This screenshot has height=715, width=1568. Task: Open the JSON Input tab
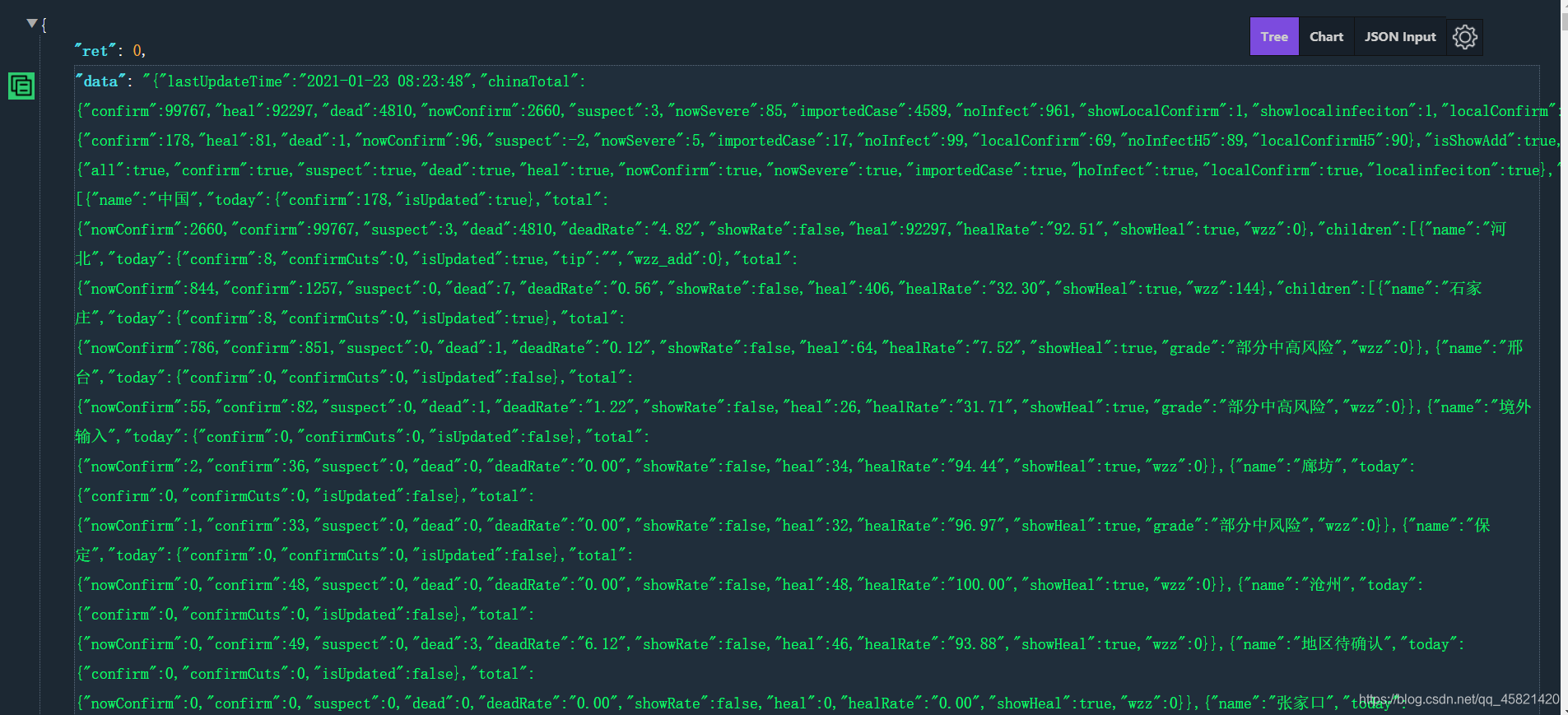(1400, 37)
